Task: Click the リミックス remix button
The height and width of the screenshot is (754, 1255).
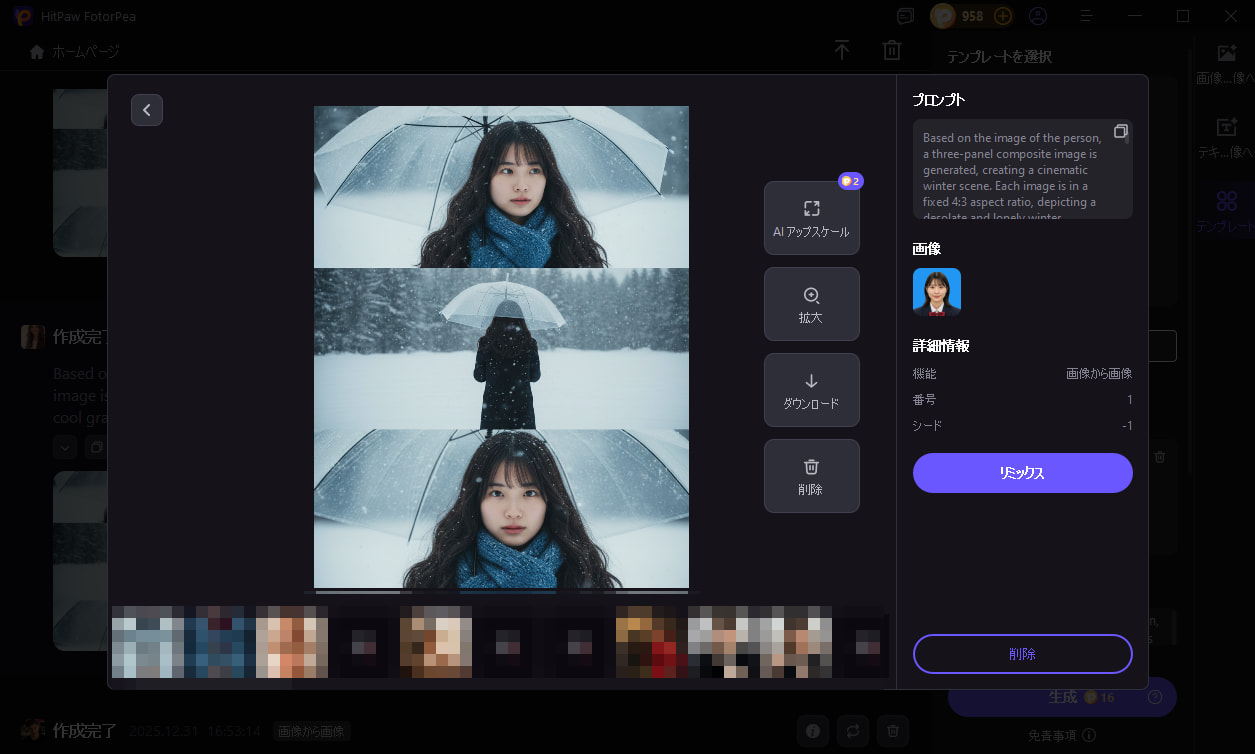Action: point(1022,473)
